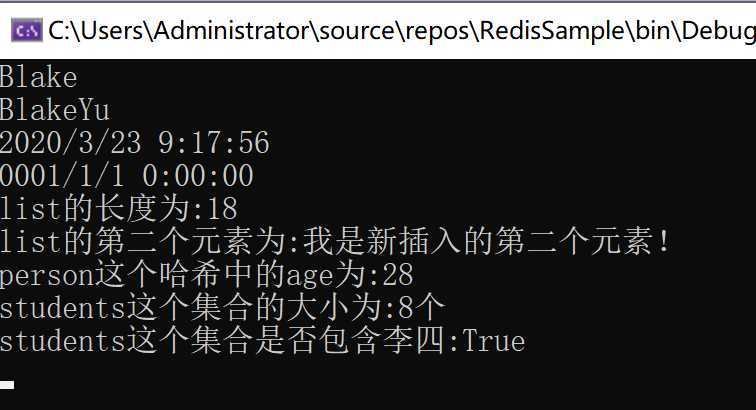Click the age value 28
756x410 pixels.
pyautogui.click(x=398, y=275)
